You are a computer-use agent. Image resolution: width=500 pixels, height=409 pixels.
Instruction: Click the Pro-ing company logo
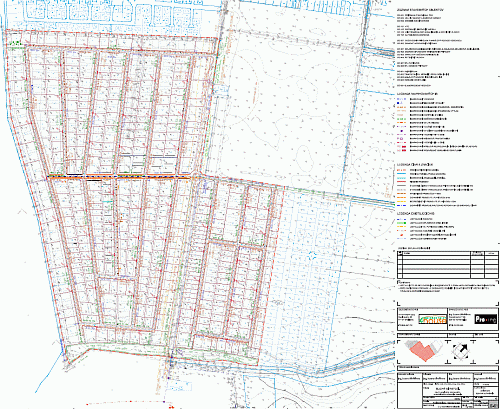(486, 319)
